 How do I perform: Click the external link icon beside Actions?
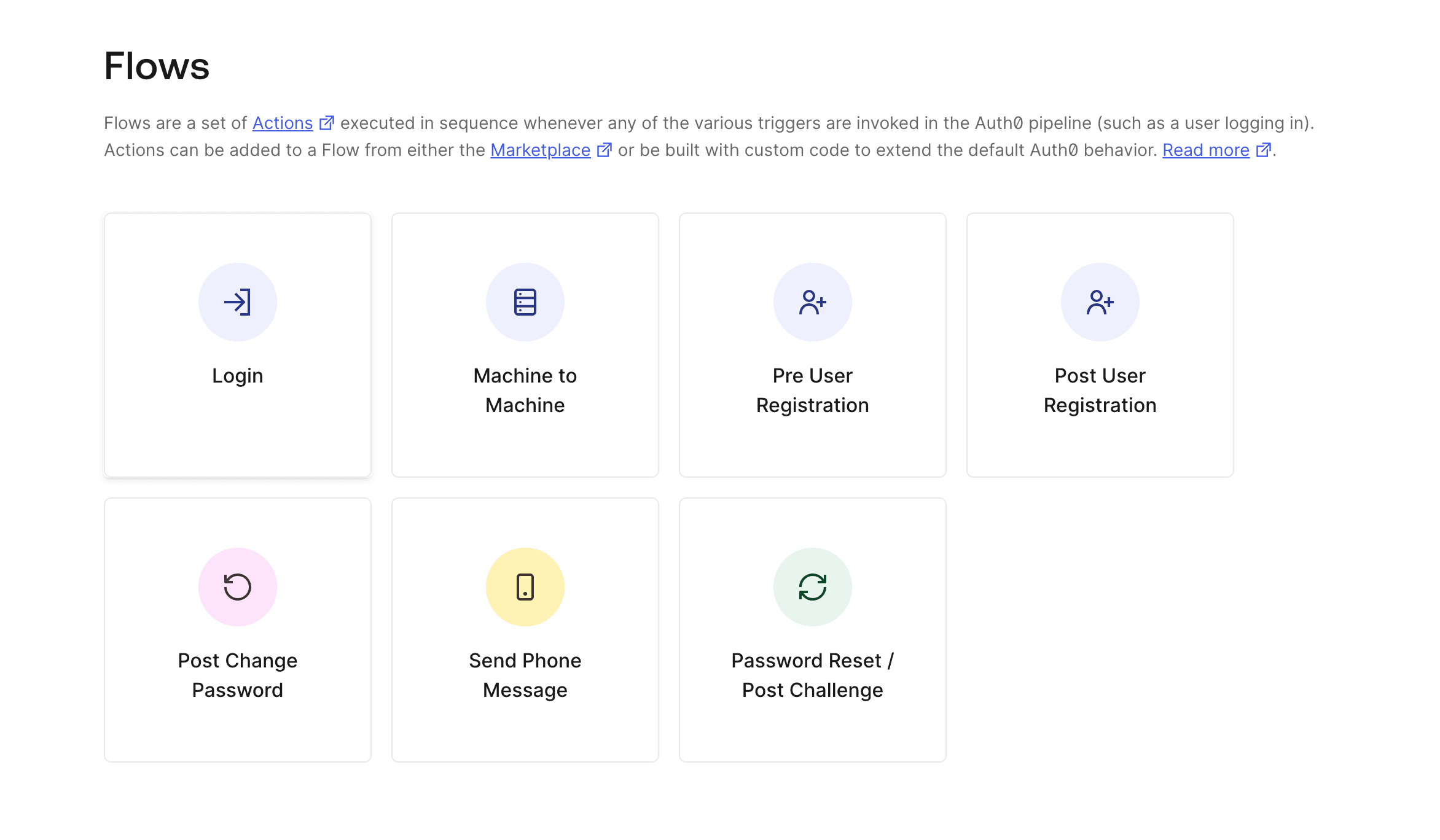pyautogui.click(x=327, y=122)
